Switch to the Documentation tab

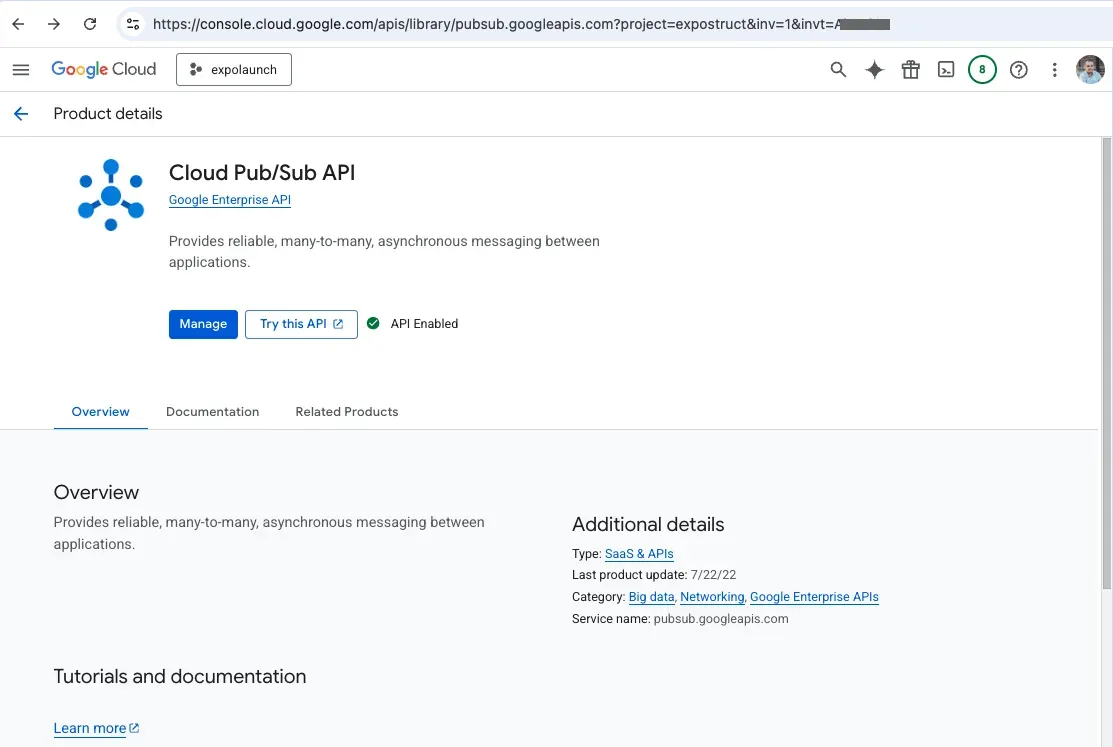[212, 412]
